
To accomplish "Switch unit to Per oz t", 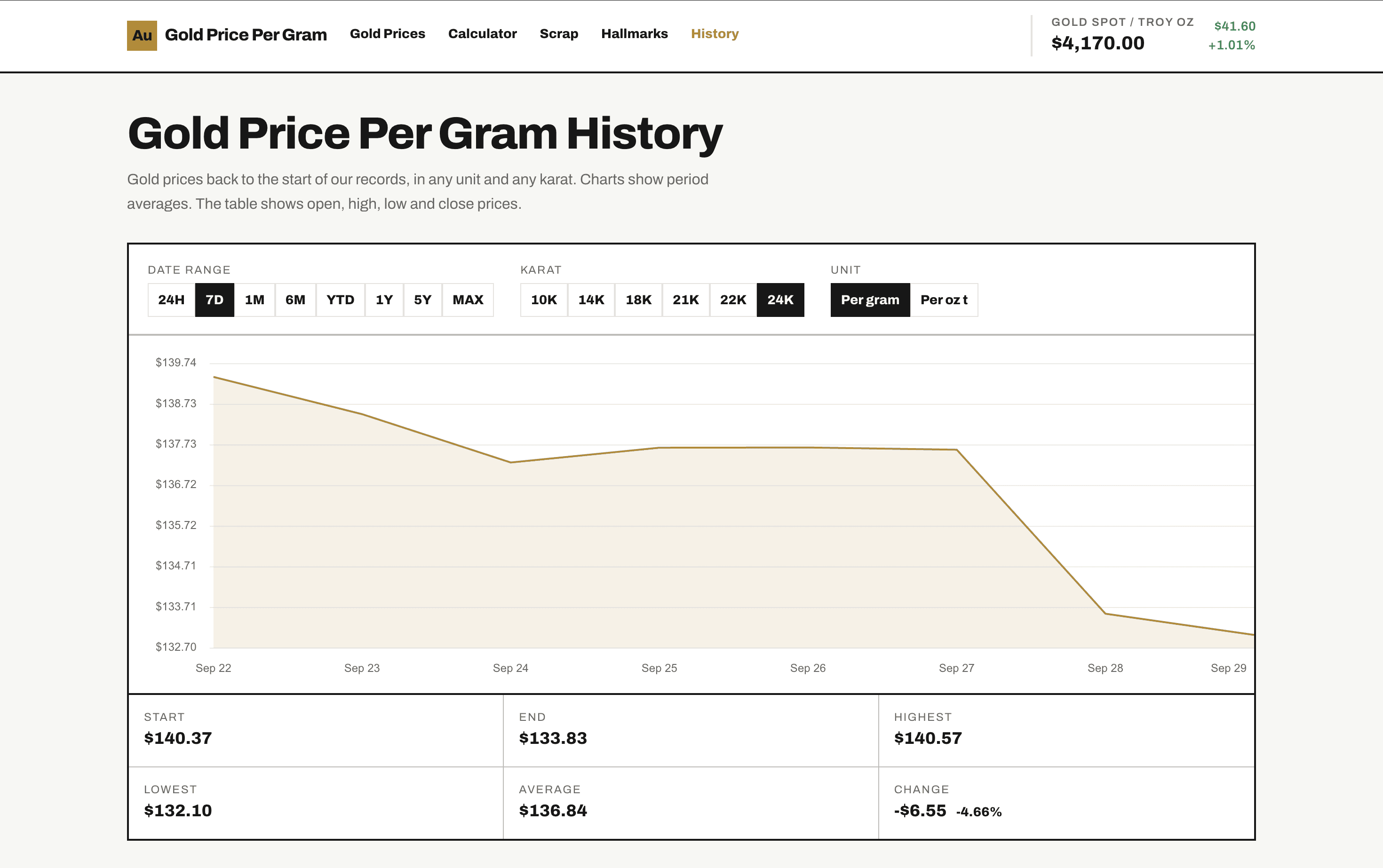I will (944, 300).
